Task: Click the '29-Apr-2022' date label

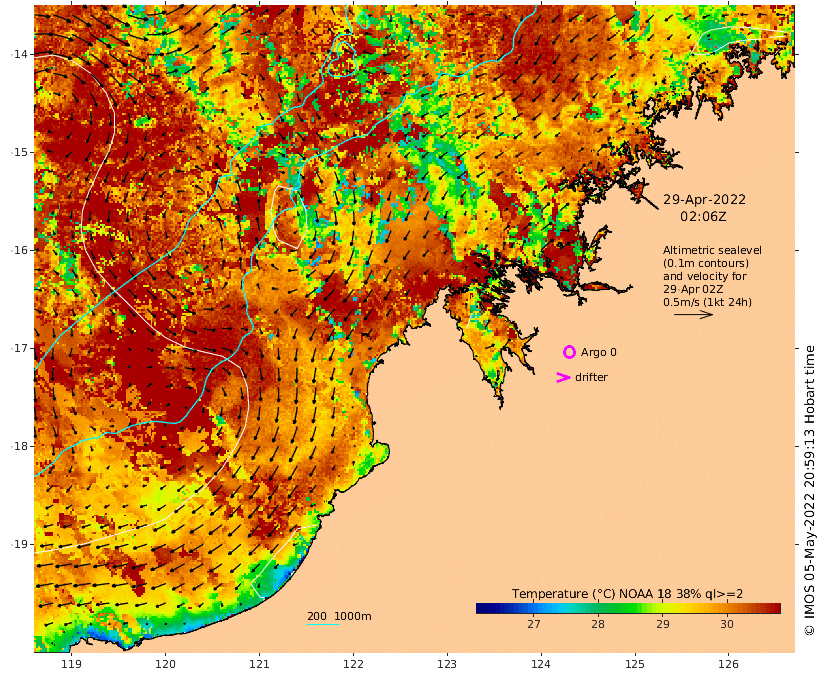Action: coord(704,199)
